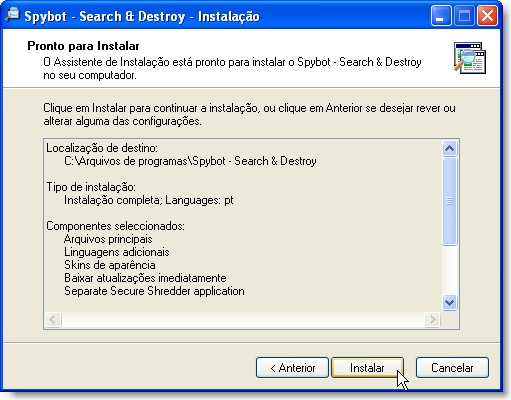511x400 pixels.
Task: Click the summary box scroll down arrow
Action: 449,303
